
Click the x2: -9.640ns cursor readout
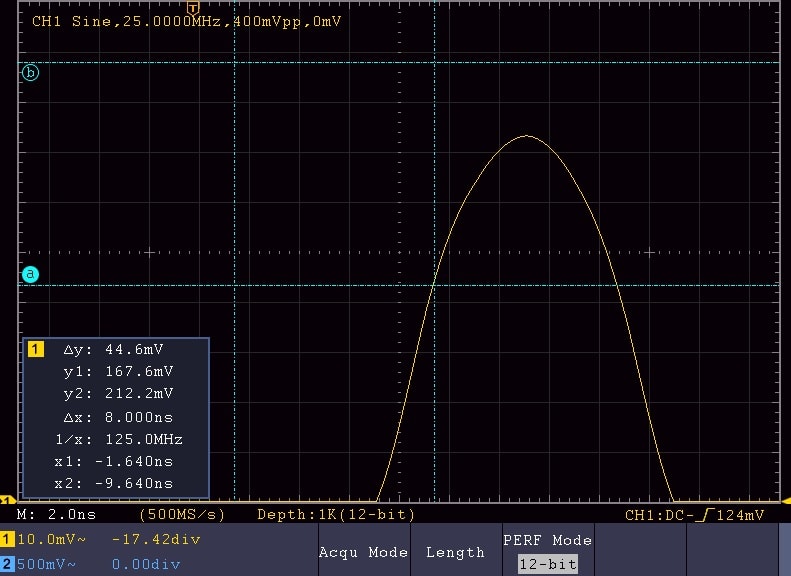(x=114, y=483)
